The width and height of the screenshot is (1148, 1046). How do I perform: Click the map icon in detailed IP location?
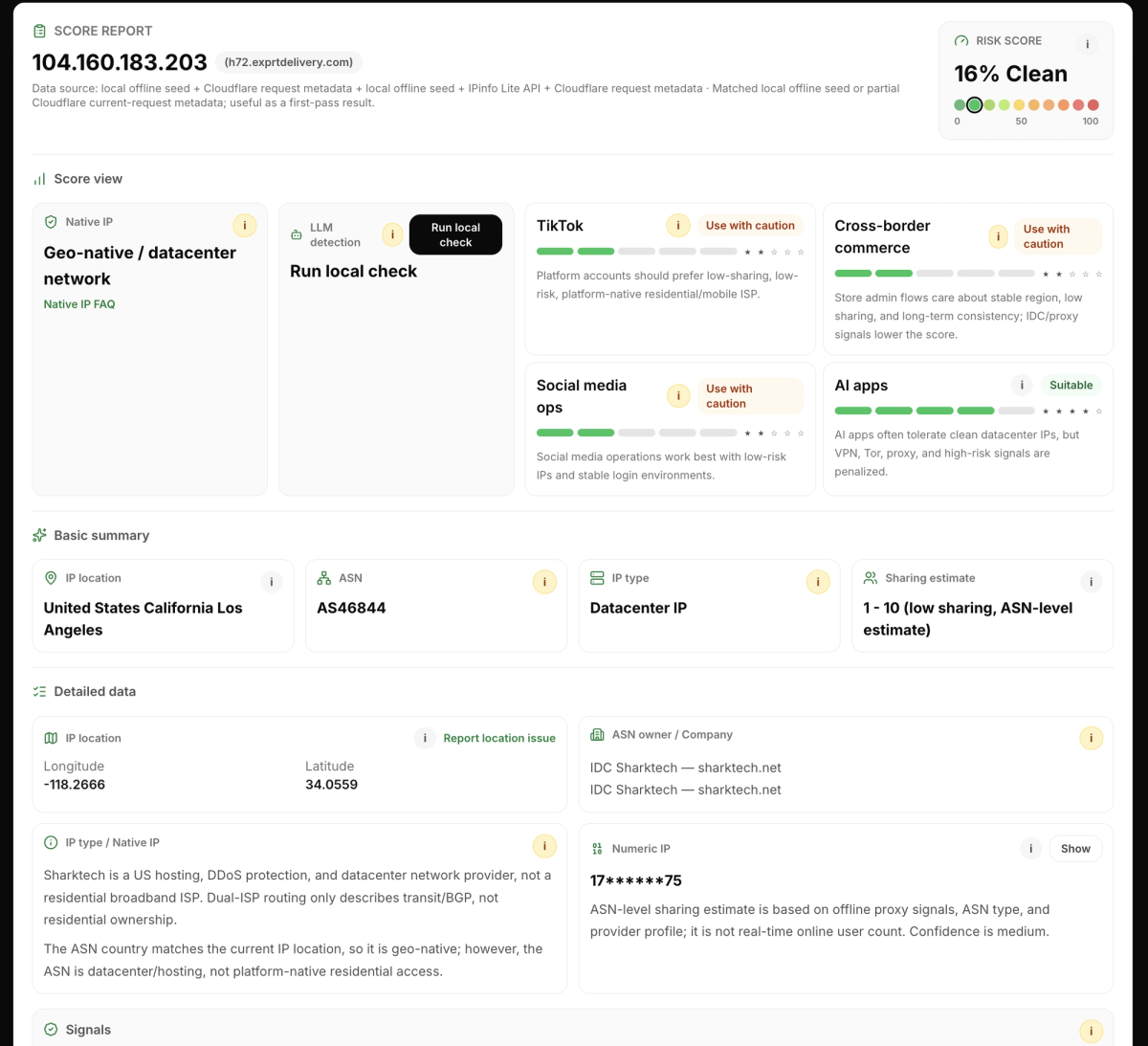(x=51, y=738)
